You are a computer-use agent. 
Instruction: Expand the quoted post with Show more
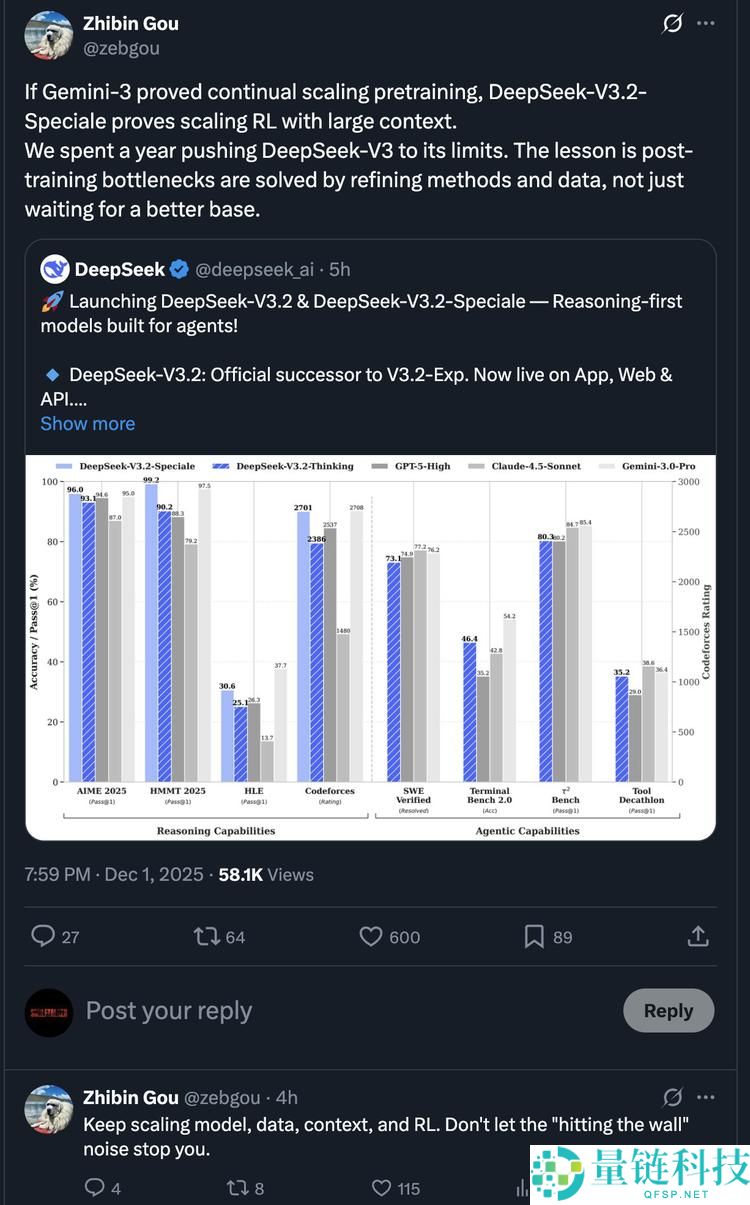(87, 423)
